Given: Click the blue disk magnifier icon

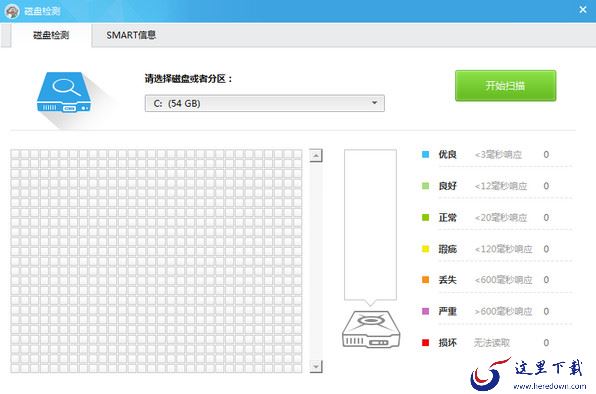Looking at the screenshot, I should [64, 92].
